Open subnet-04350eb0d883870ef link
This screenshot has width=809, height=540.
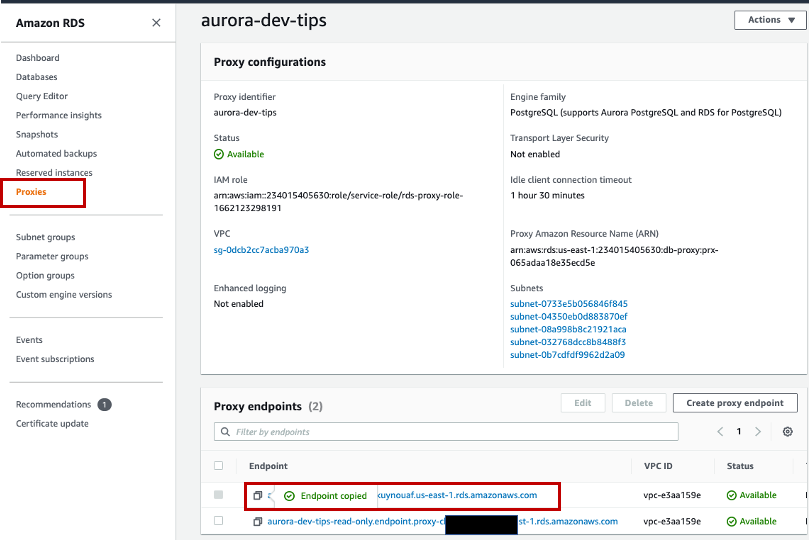coord(569,317)
